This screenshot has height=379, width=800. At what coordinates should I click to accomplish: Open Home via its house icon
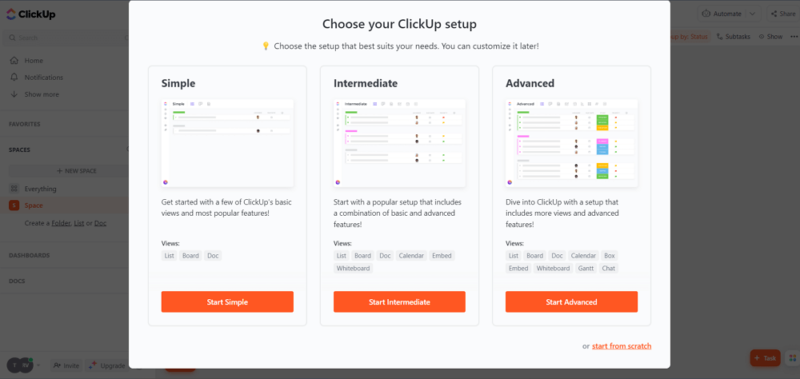[14, 60]
